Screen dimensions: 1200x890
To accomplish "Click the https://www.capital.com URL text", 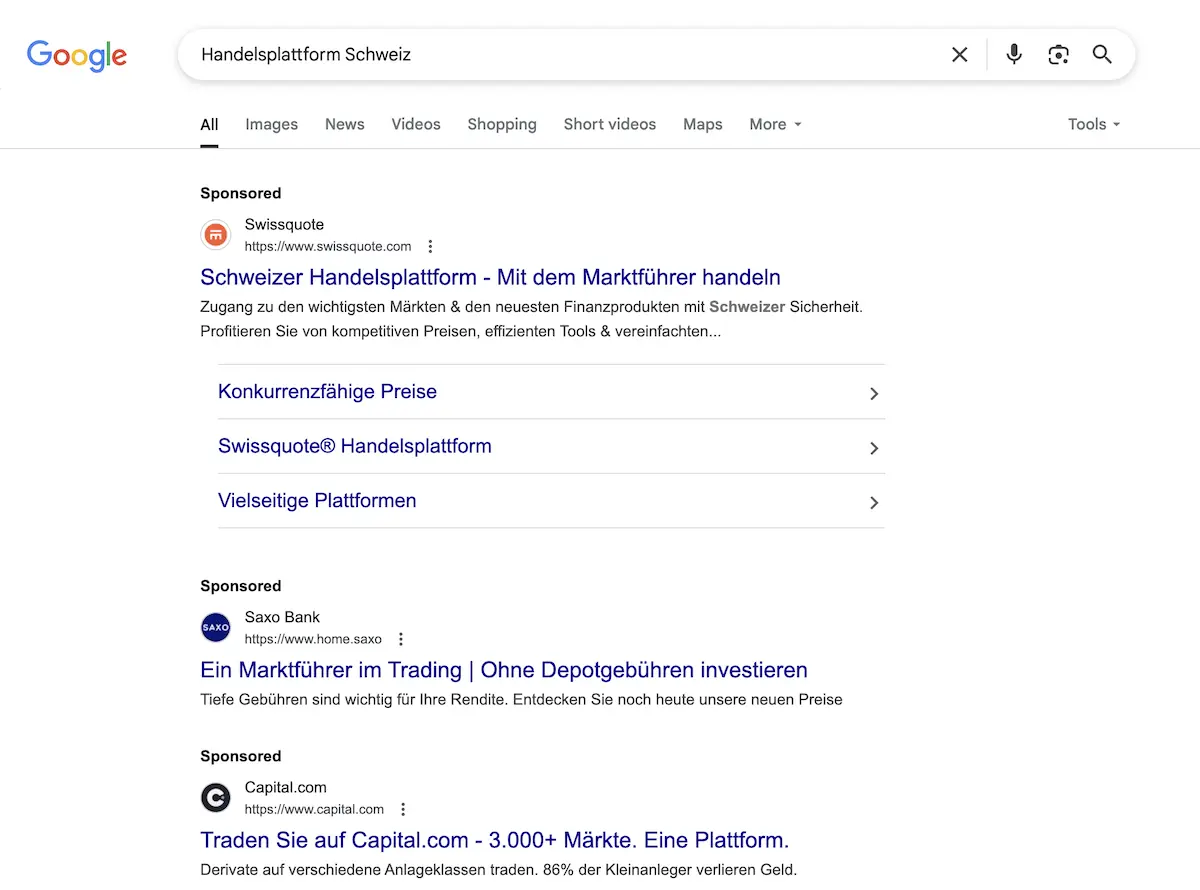I will pyautogui.click(x=314, y=809).
